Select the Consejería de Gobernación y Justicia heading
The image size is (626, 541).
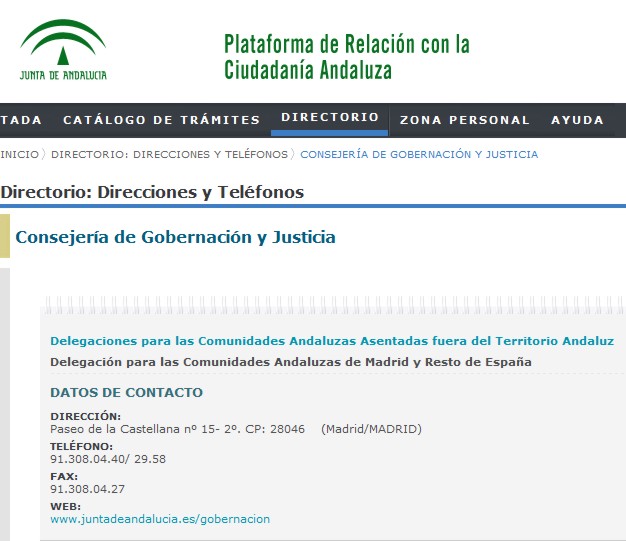coord(175,237)
